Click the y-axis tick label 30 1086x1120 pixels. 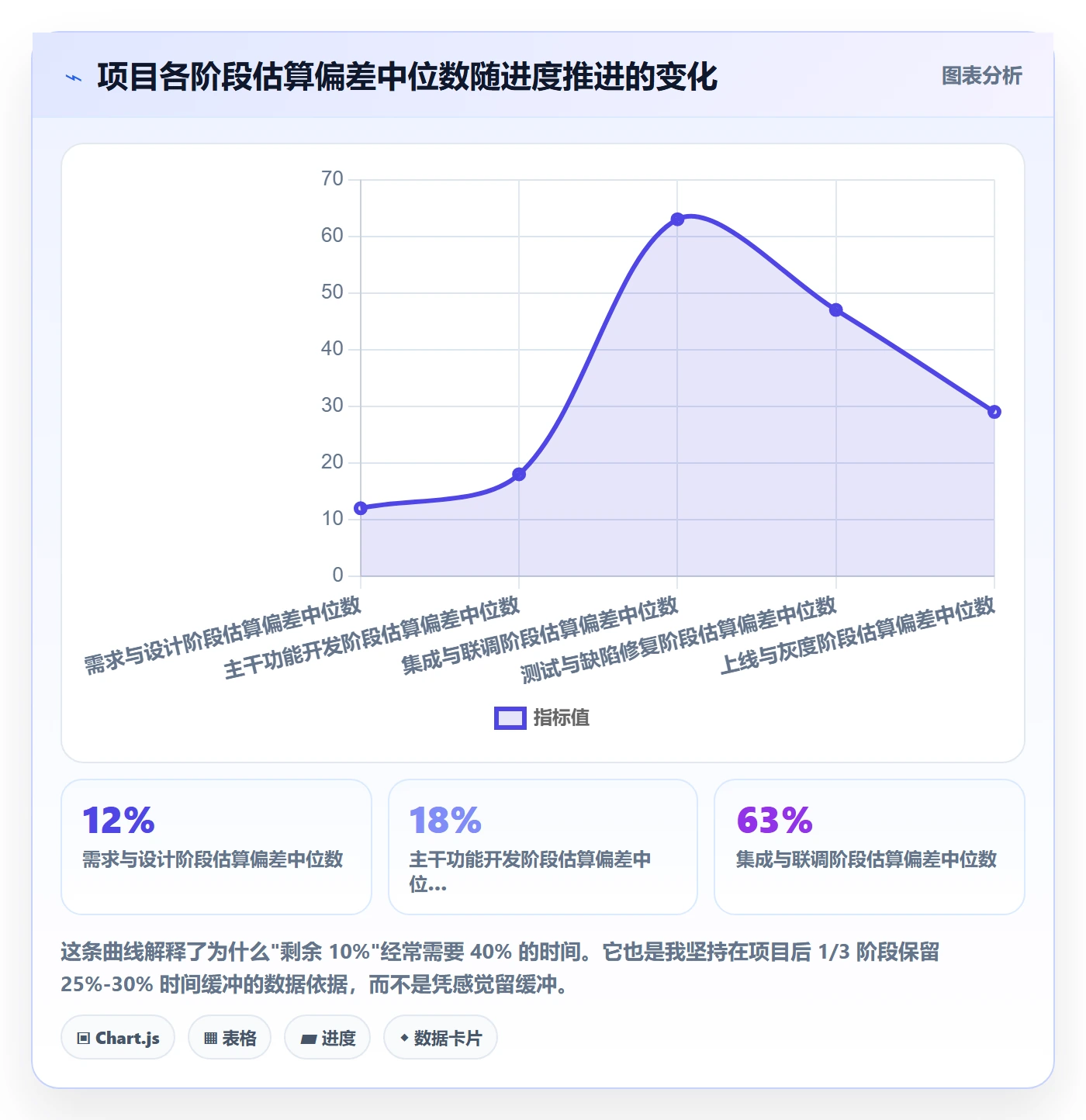coord(332,406)
